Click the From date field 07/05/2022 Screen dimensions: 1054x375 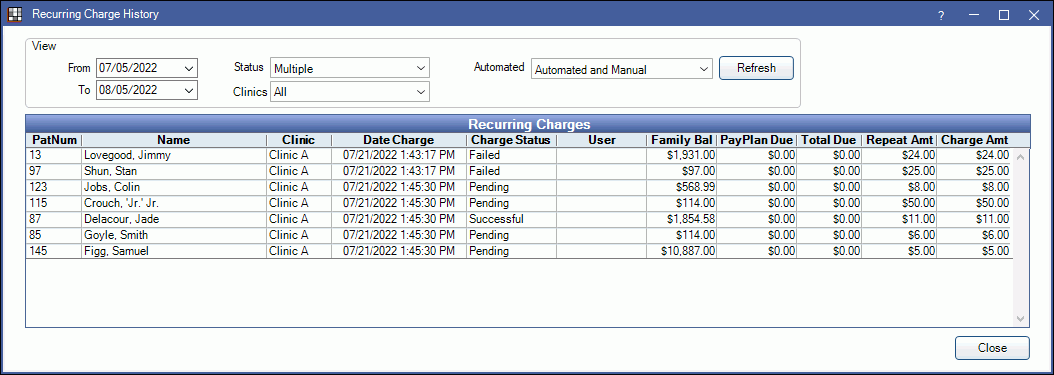(139, 68)
